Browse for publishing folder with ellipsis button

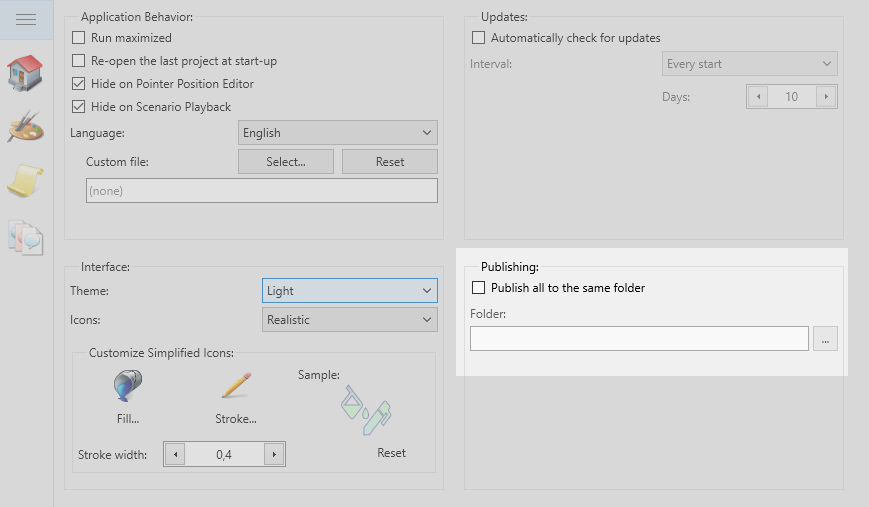click(825, 339)
